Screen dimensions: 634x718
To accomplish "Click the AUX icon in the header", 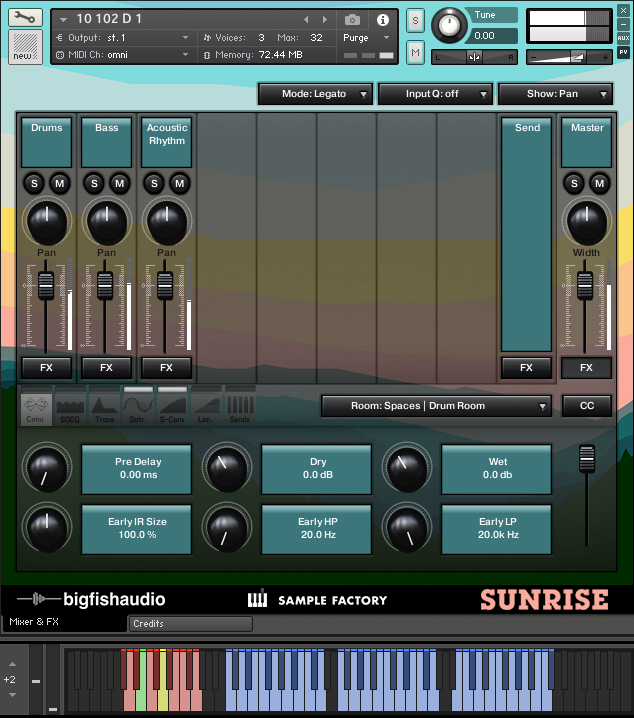I will pos(623,38).
